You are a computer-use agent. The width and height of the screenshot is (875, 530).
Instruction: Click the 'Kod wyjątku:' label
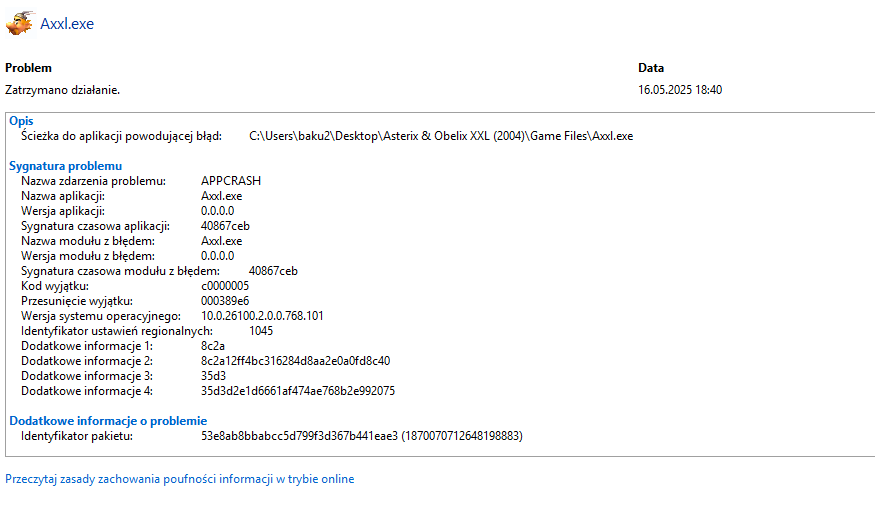(x=55, y=287)
